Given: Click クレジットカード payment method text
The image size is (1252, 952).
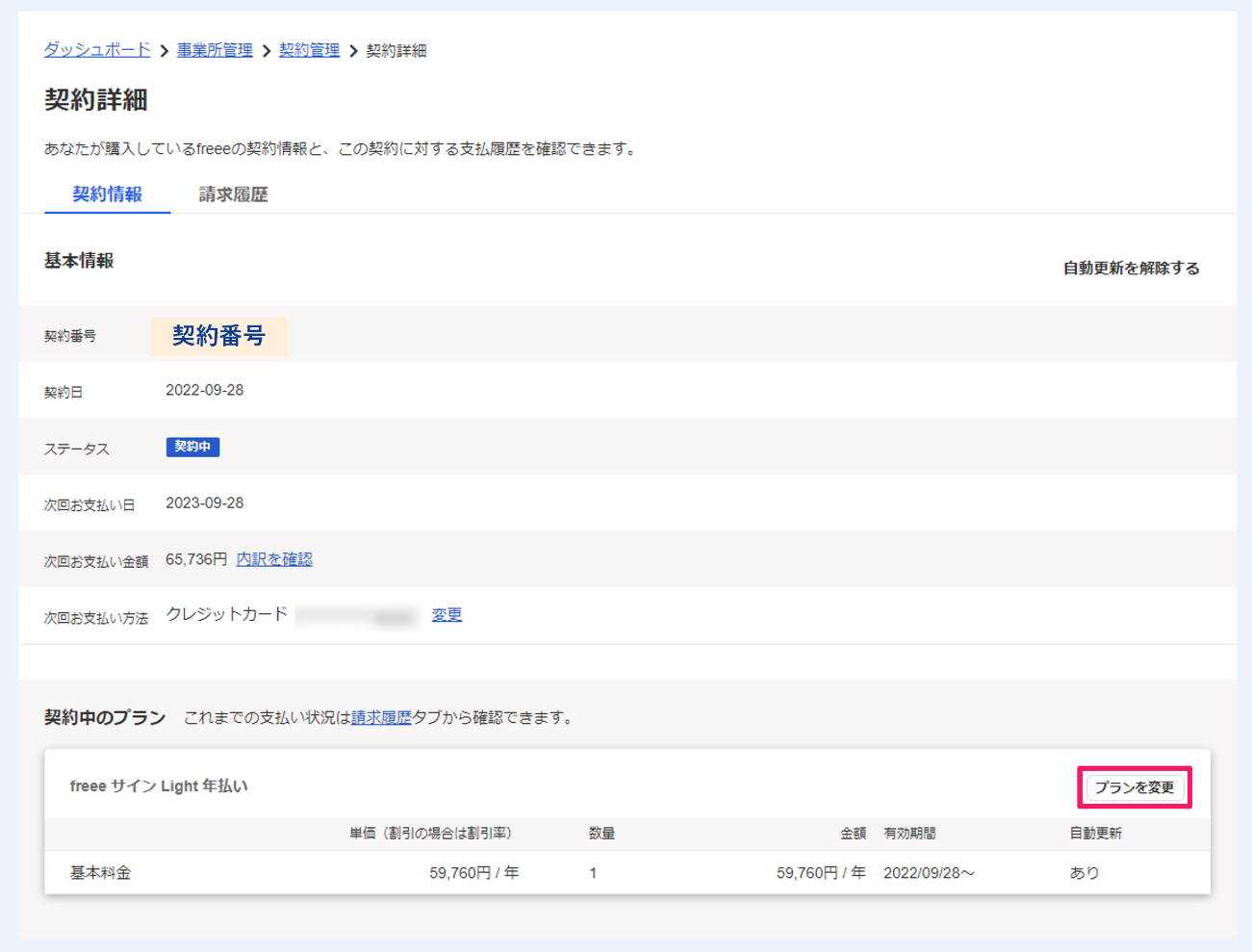Looking at the screenshot, I should pos(227,614).
